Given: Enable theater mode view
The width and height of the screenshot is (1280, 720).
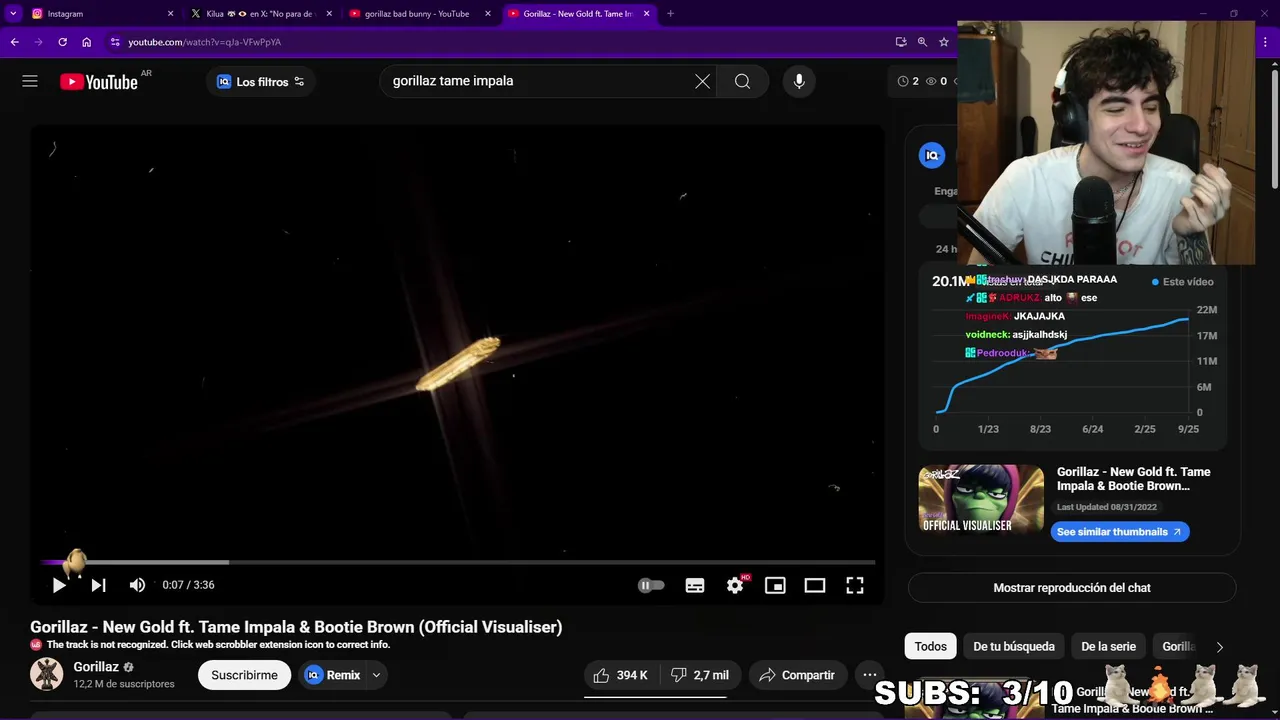Looking at the screenshot, I should coord(815,585).
